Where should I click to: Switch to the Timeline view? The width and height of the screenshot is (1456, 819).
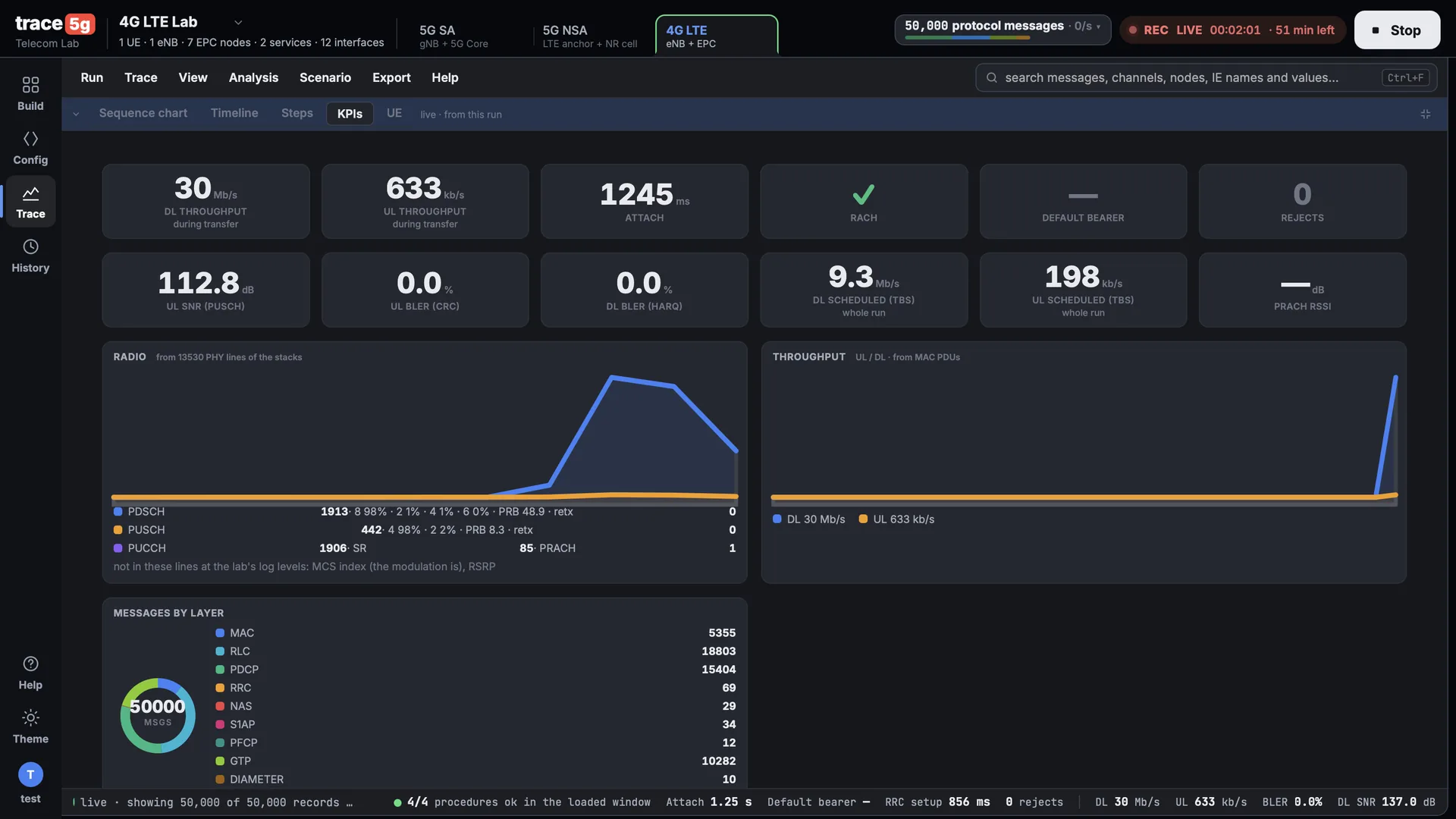[234, 113]
